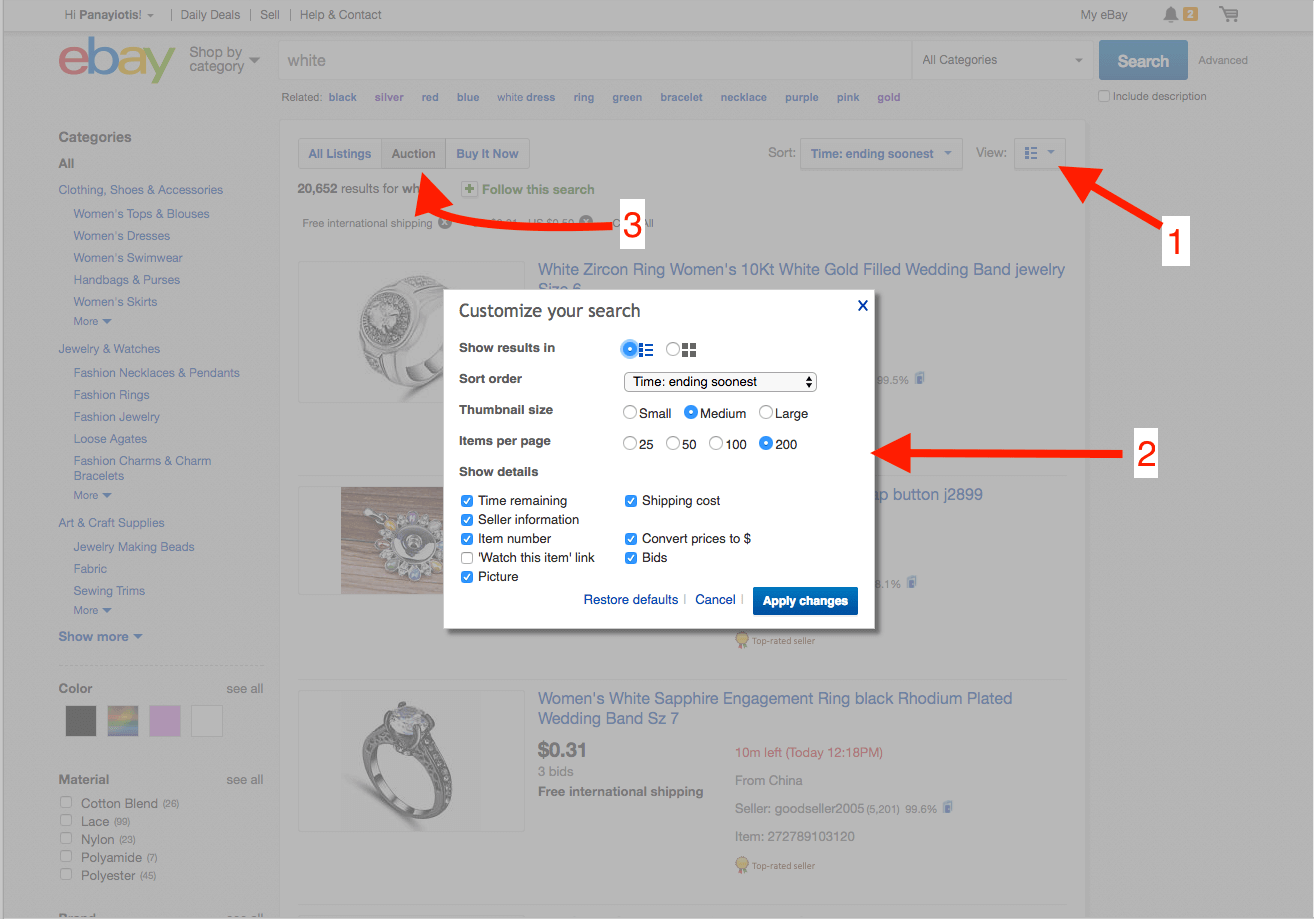Select list view radio button
This screenshot has width=1314, height=919.
(629, 349)
